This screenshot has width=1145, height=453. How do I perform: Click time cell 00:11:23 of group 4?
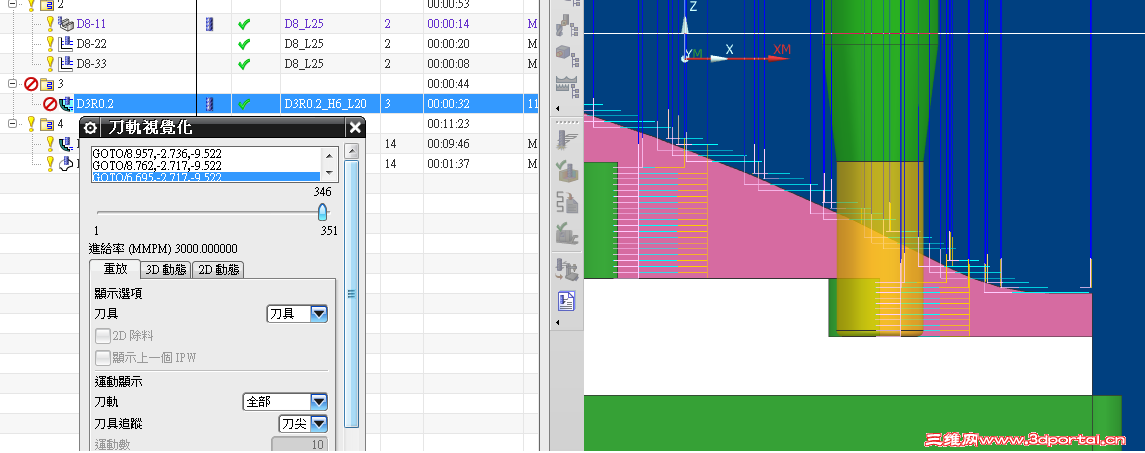pos(448,123)
